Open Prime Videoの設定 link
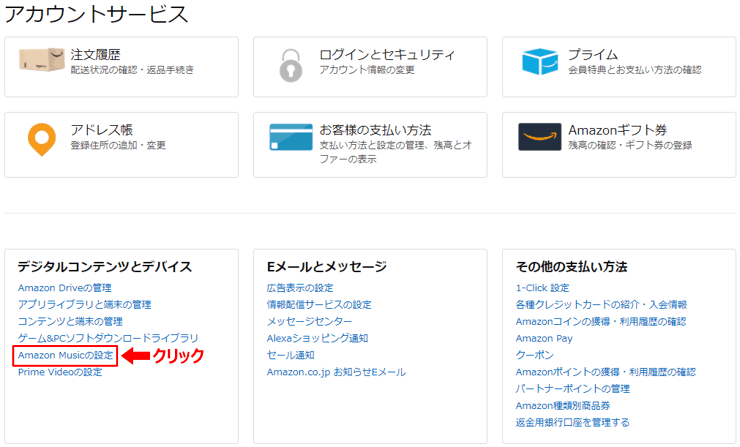This screenshot has width=740, height=447. (60, 372)
